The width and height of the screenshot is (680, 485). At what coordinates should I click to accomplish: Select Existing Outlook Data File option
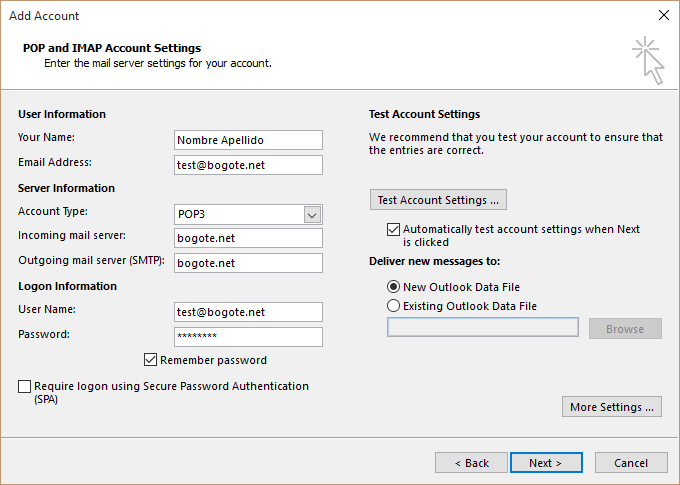coord(394,306)
